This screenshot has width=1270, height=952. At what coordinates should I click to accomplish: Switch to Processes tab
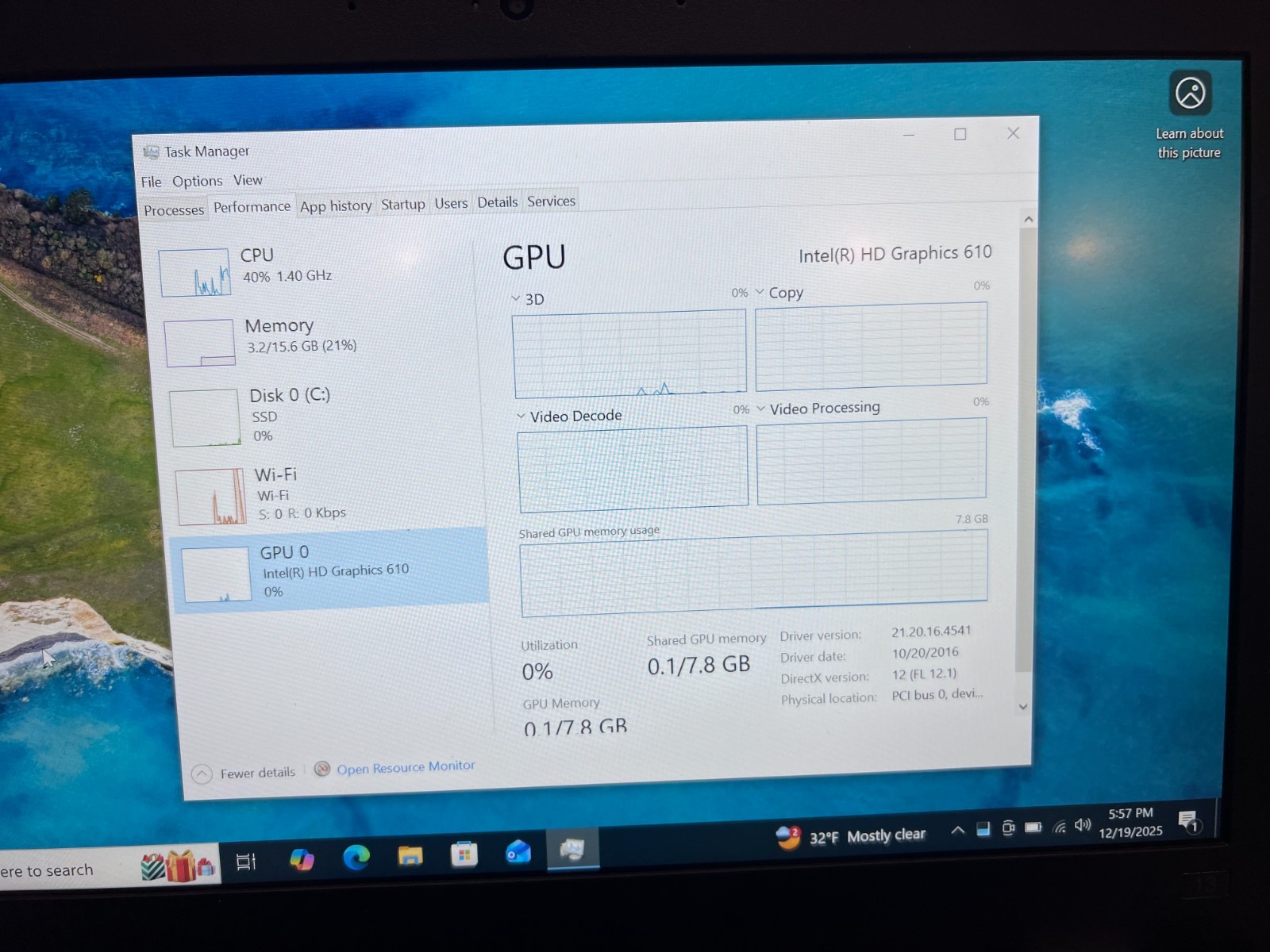pyautogui.click(x=174, y=210)
